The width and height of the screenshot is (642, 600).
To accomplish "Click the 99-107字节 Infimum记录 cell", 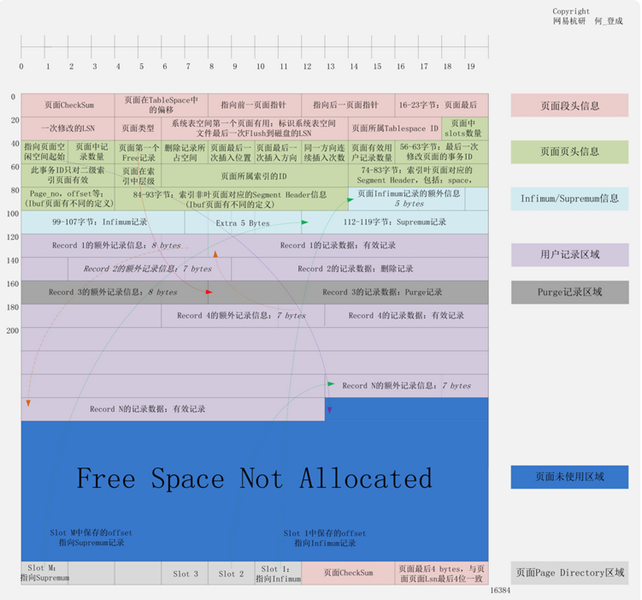I will point(103,222).
